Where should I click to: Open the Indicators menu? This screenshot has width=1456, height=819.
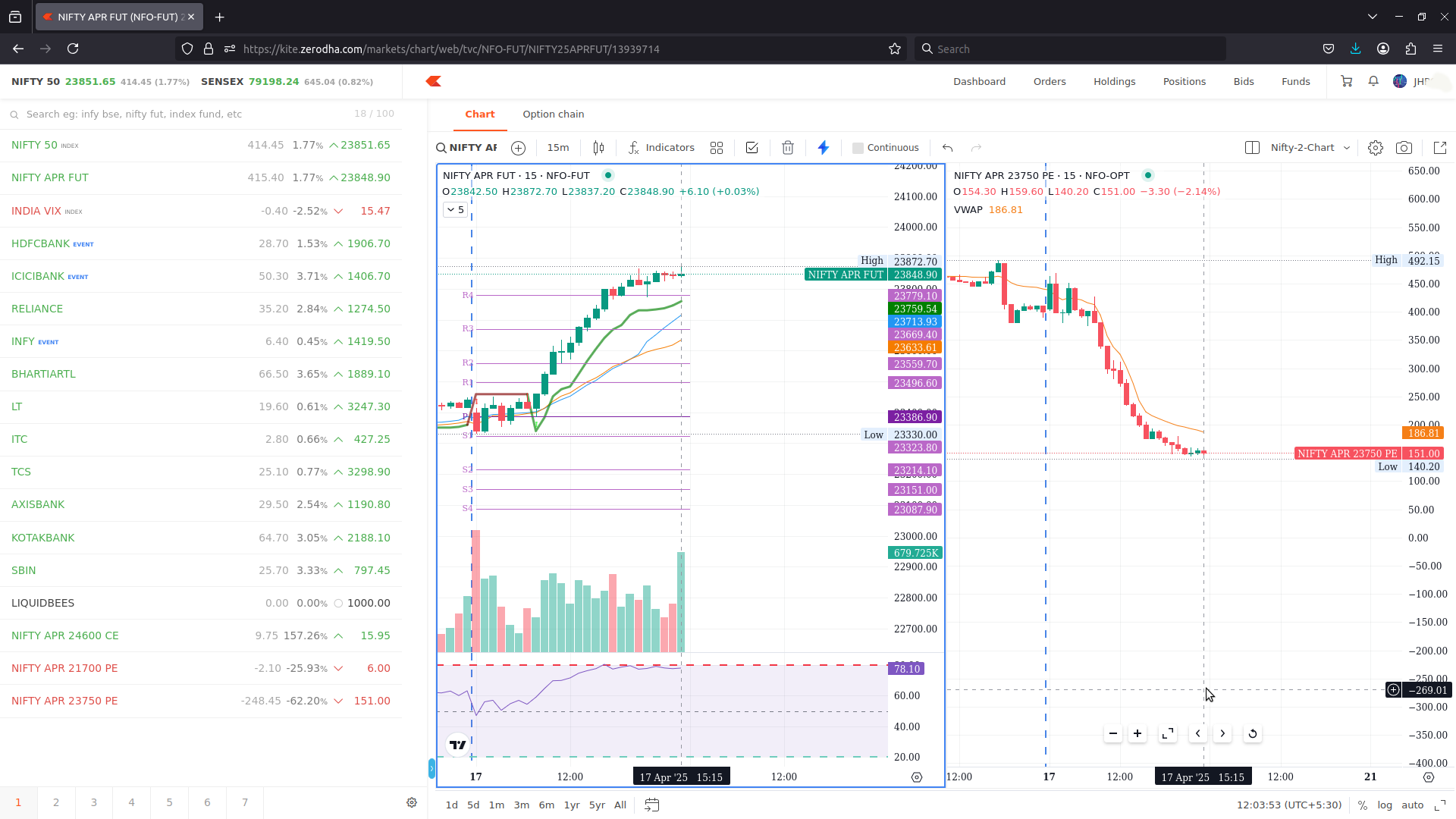(x=661, y=148)
